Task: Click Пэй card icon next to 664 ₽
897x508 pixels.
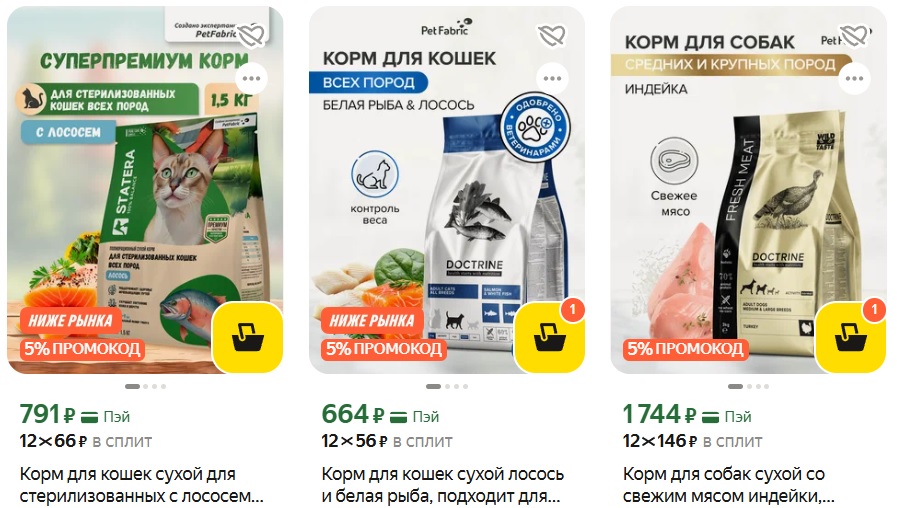Action: click(x=398, y=417)
